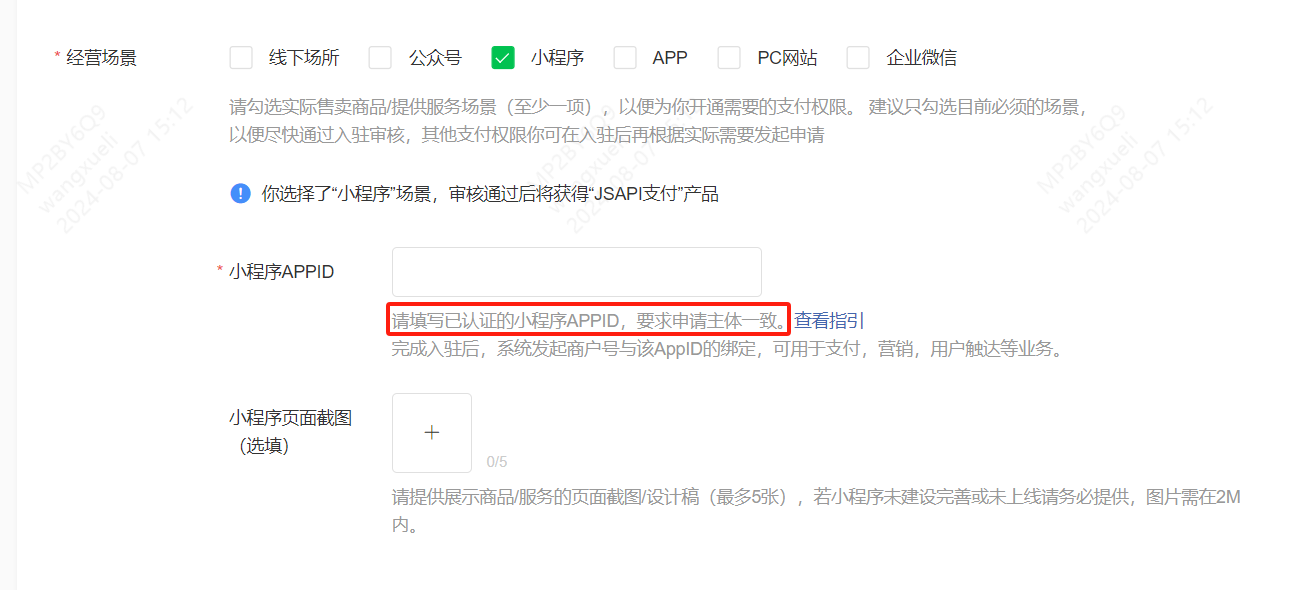
Task: Focus the 小程序APPID input field
Action: pyautogui.click(x=577, y=272)
